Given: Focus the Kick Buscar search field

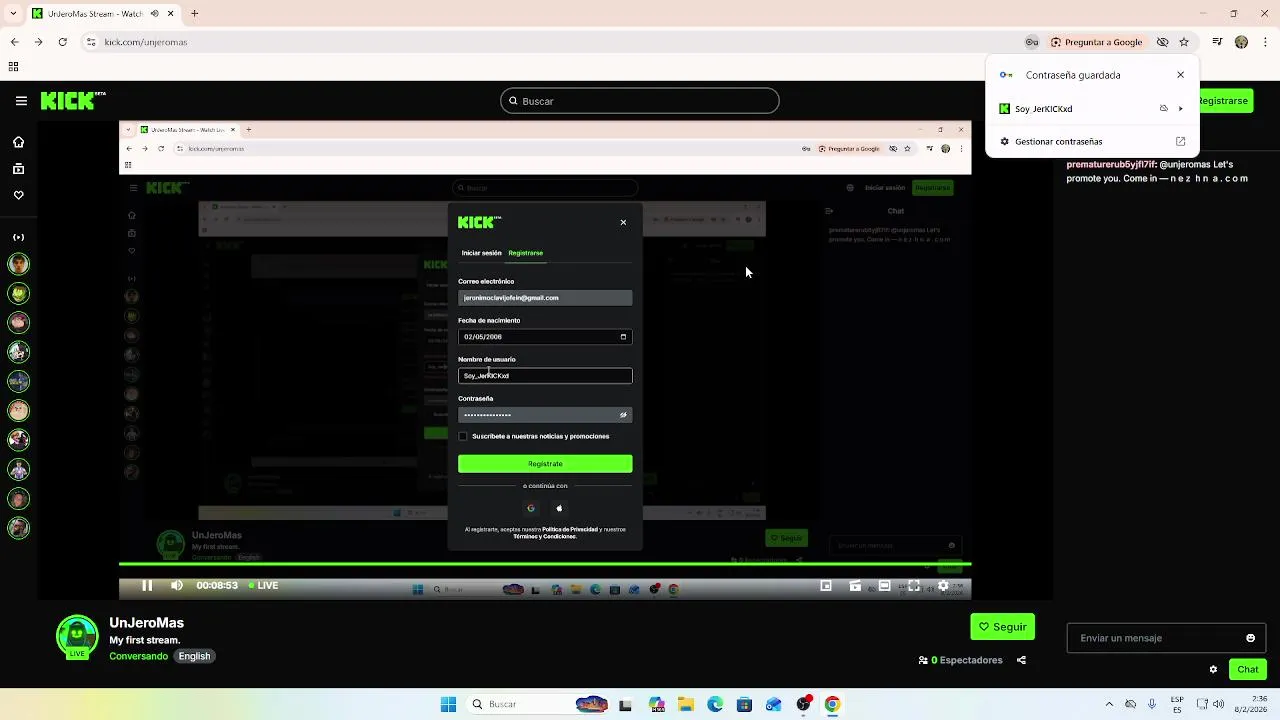Looking at the screenshot, I should pos(639,101).
